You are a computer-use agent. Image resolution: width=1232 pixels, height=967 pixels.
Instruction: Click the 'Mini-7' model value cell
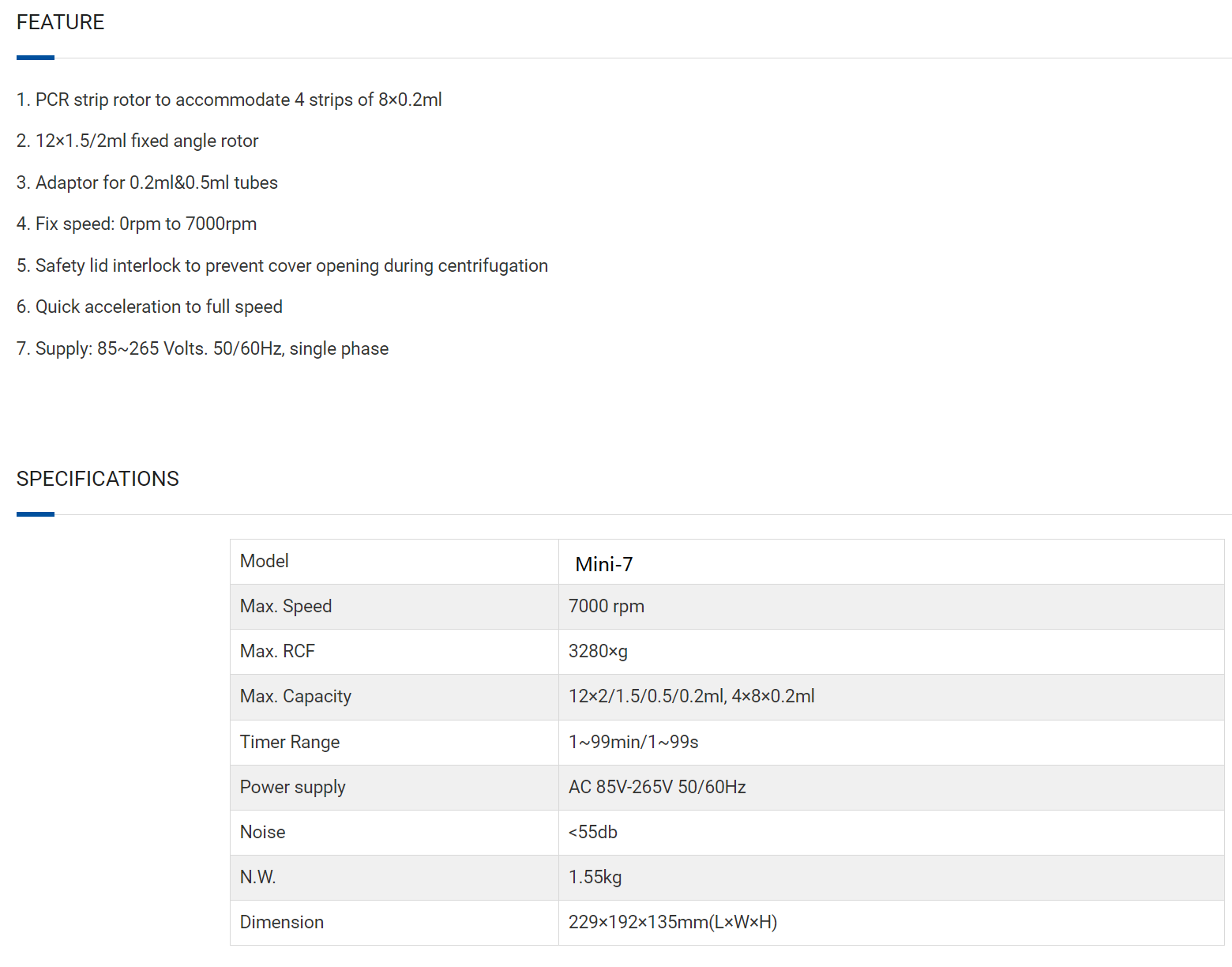click(892, 562)
